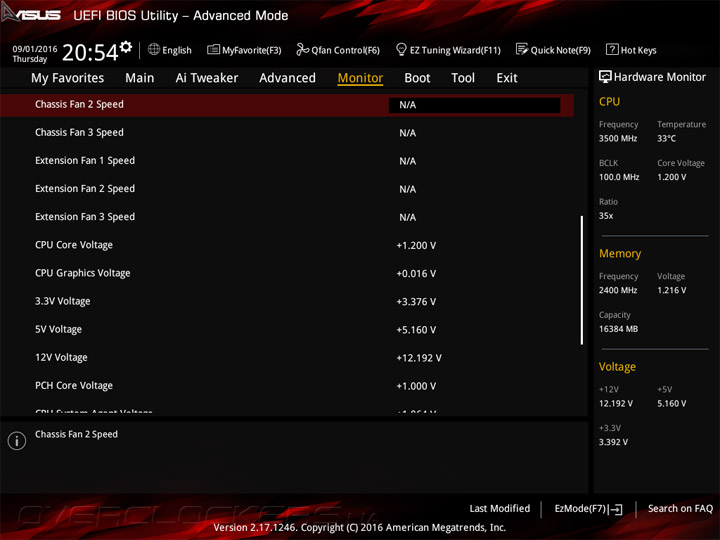Open MyFavorite(F3) from top toolbar

(244, 50)
